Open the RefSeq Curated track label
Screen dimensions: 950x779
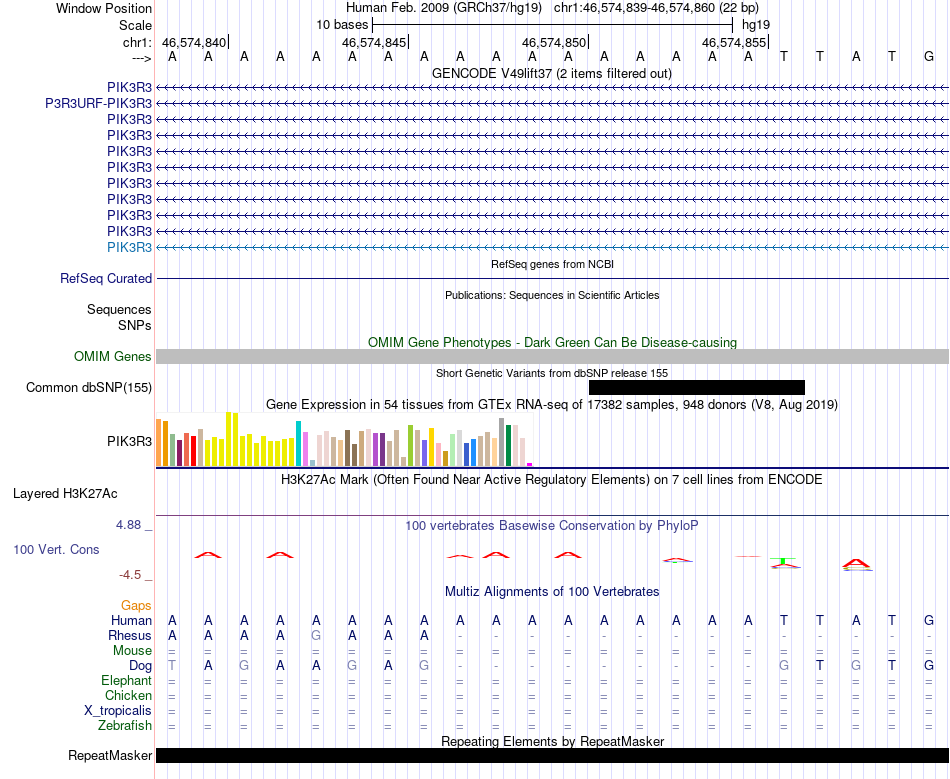[x=105, y=279]
